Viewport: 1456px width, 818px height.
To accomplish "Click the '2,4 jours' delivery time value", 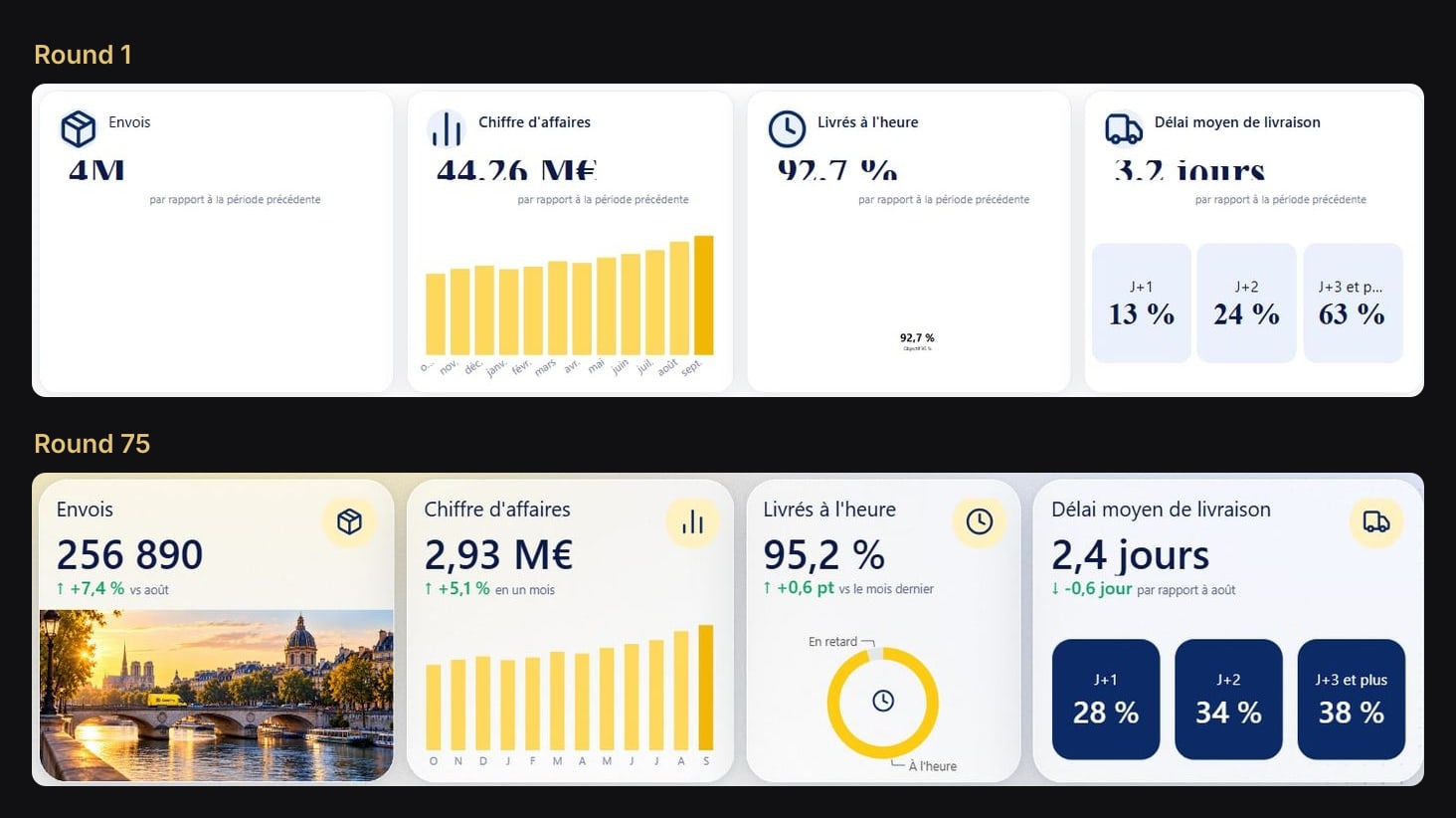I will [1130, 554].
